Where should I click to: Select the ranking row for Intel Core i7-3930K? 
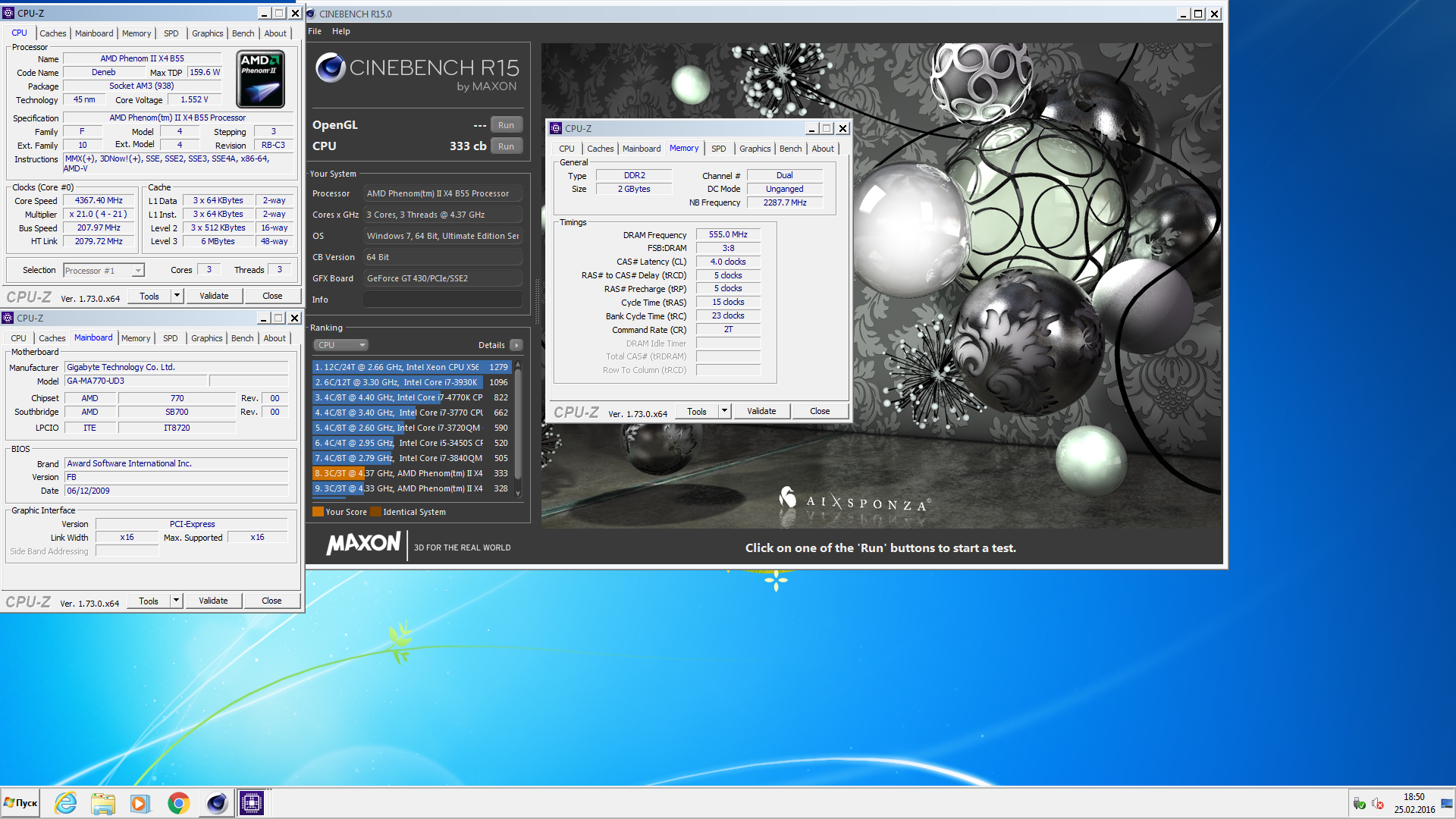pyautogui.click(x=411, y=382)
